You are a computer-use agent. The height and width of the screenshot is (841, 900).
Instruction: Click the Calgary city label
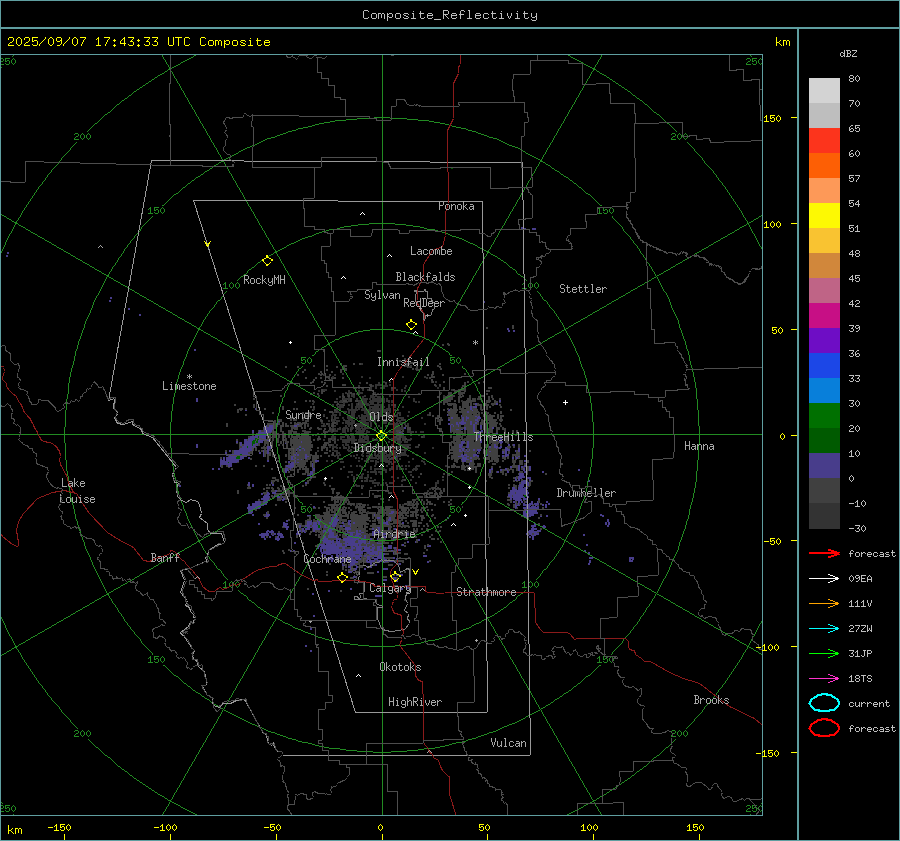[390, 588]
